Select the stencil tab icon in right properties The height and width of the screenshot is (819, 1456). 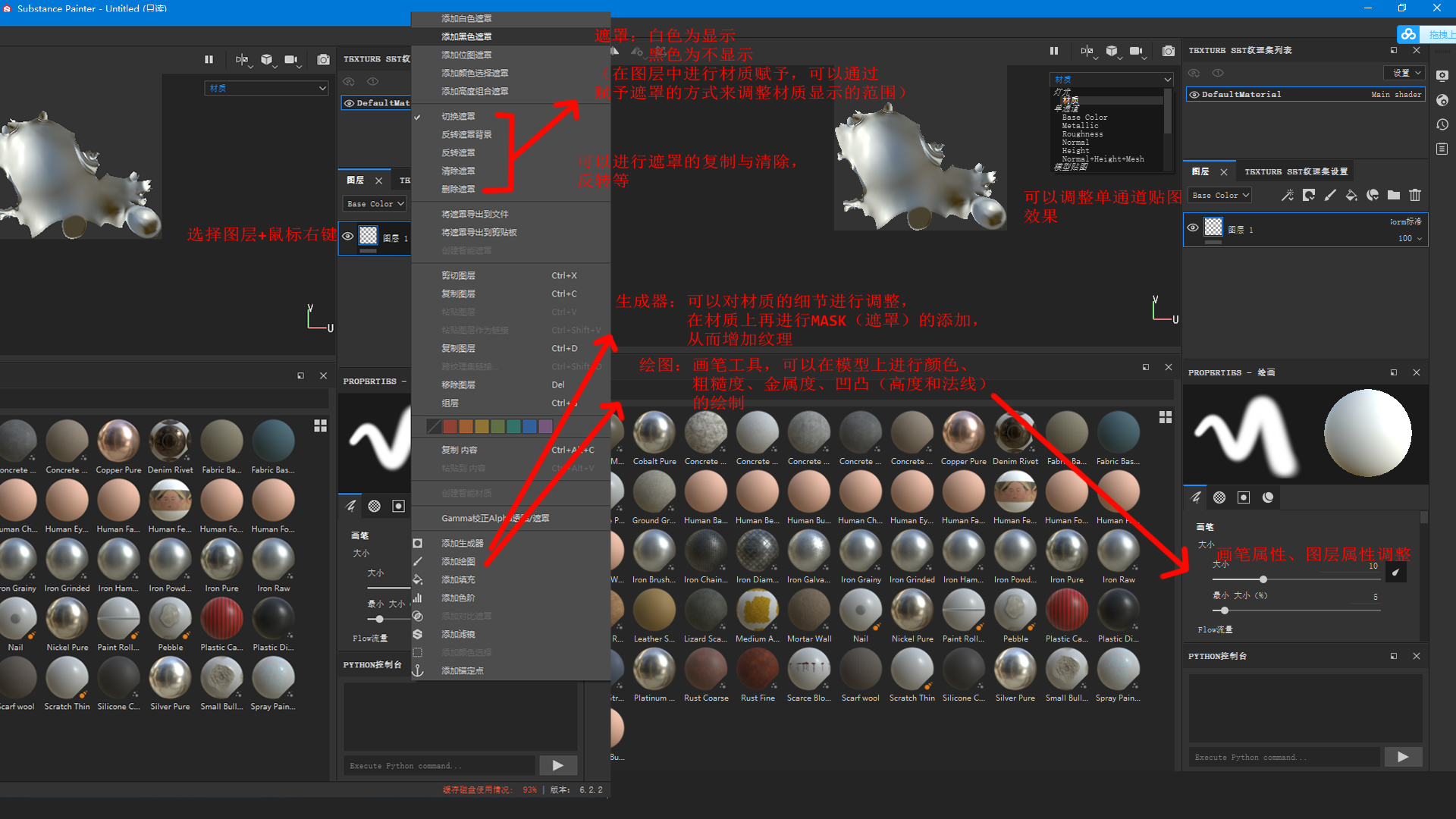pos(1244,497)
